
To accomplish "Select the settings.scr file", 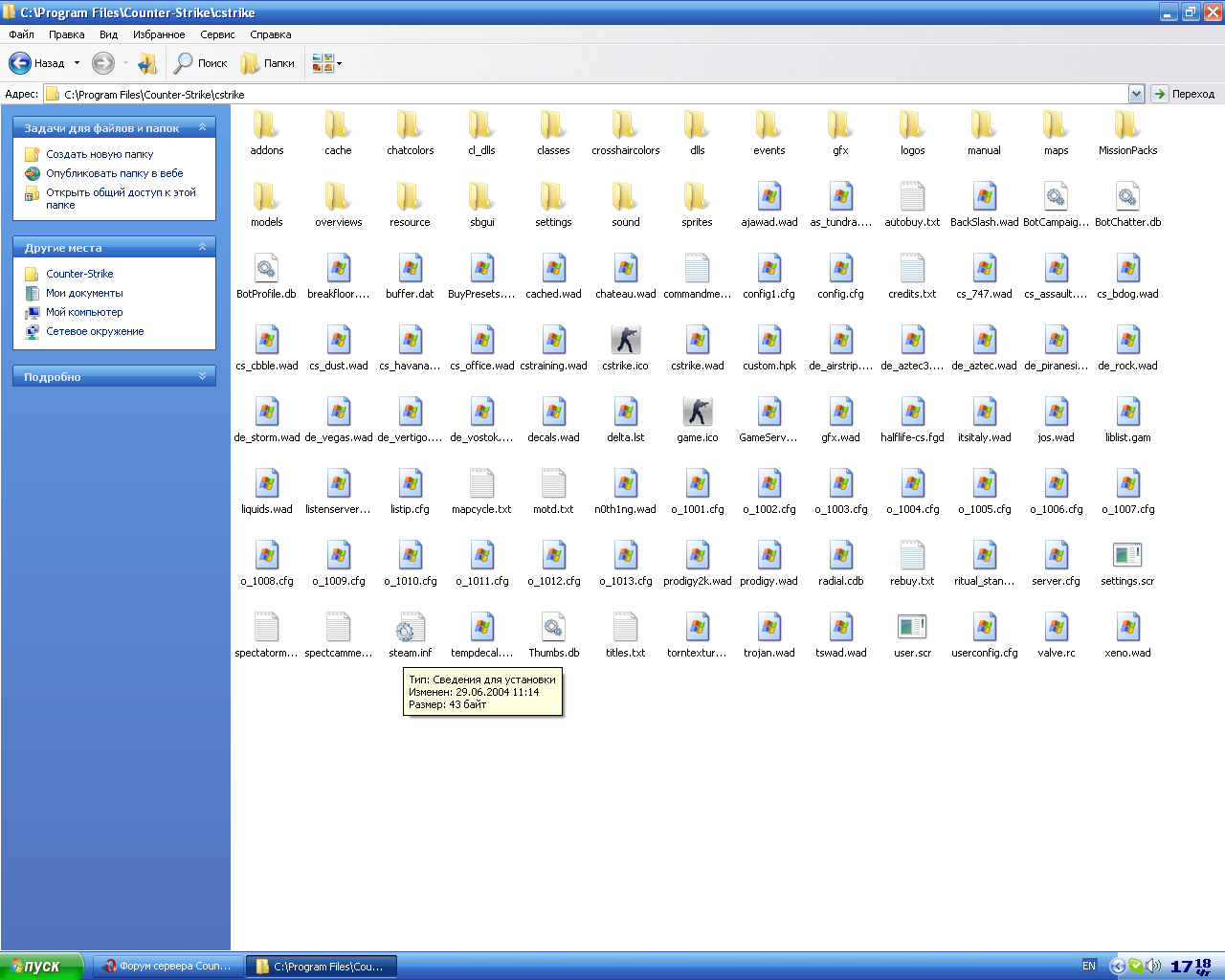I will click(1127, 564).
